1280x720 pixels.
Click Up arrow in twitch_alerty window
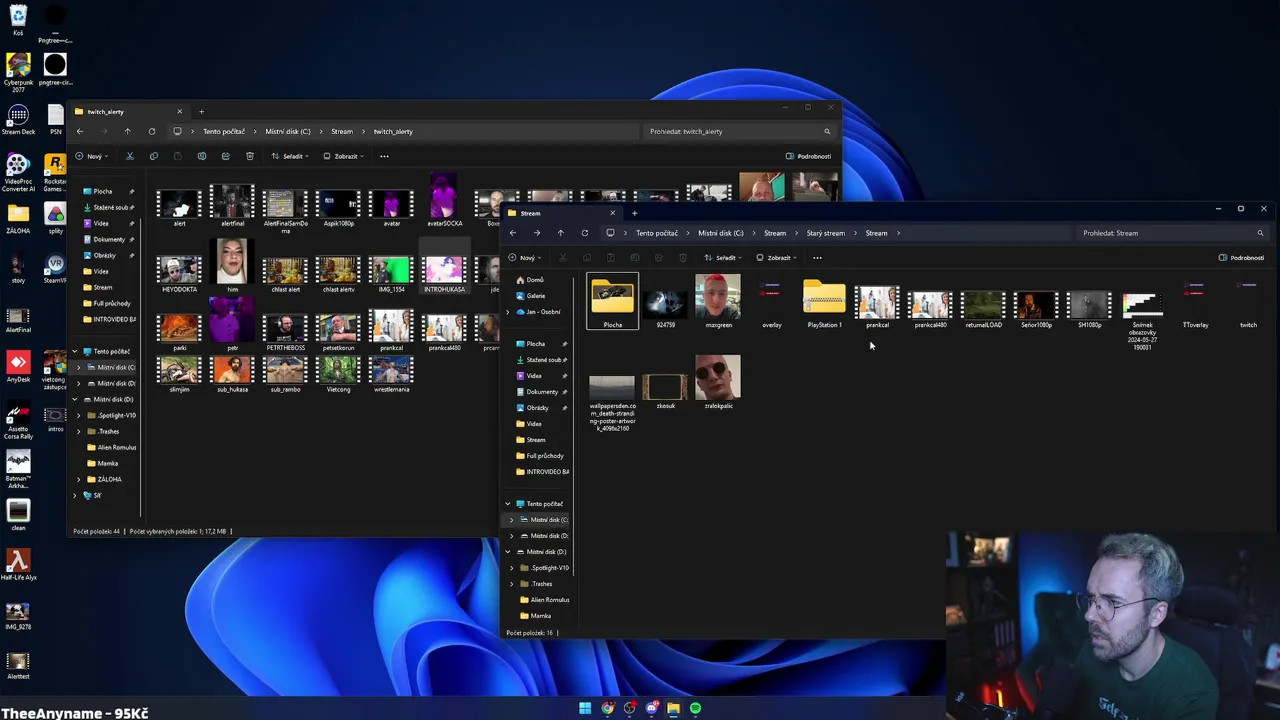[x=127, y=131]
